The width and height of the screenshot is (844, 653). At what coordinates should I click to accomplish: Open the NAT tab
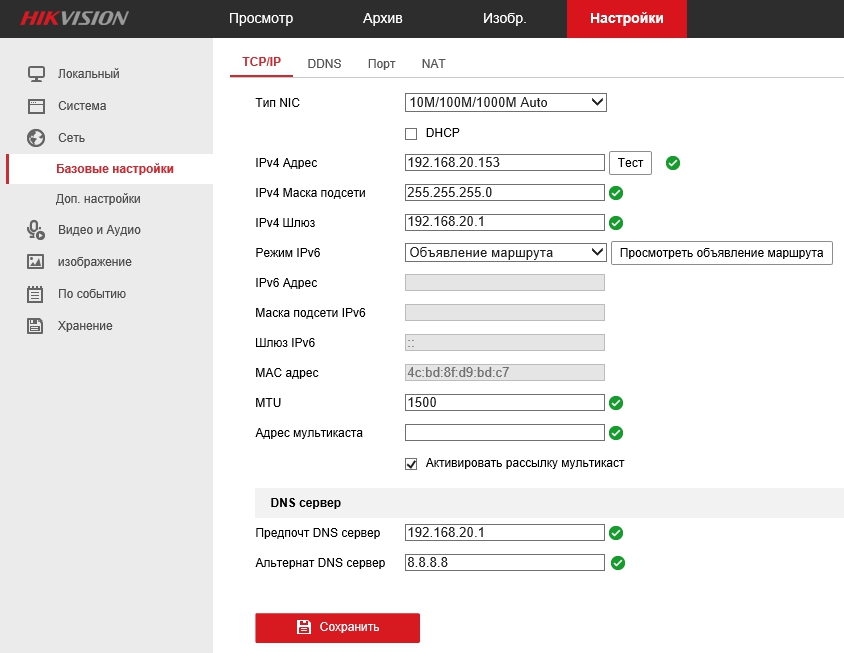433,63
